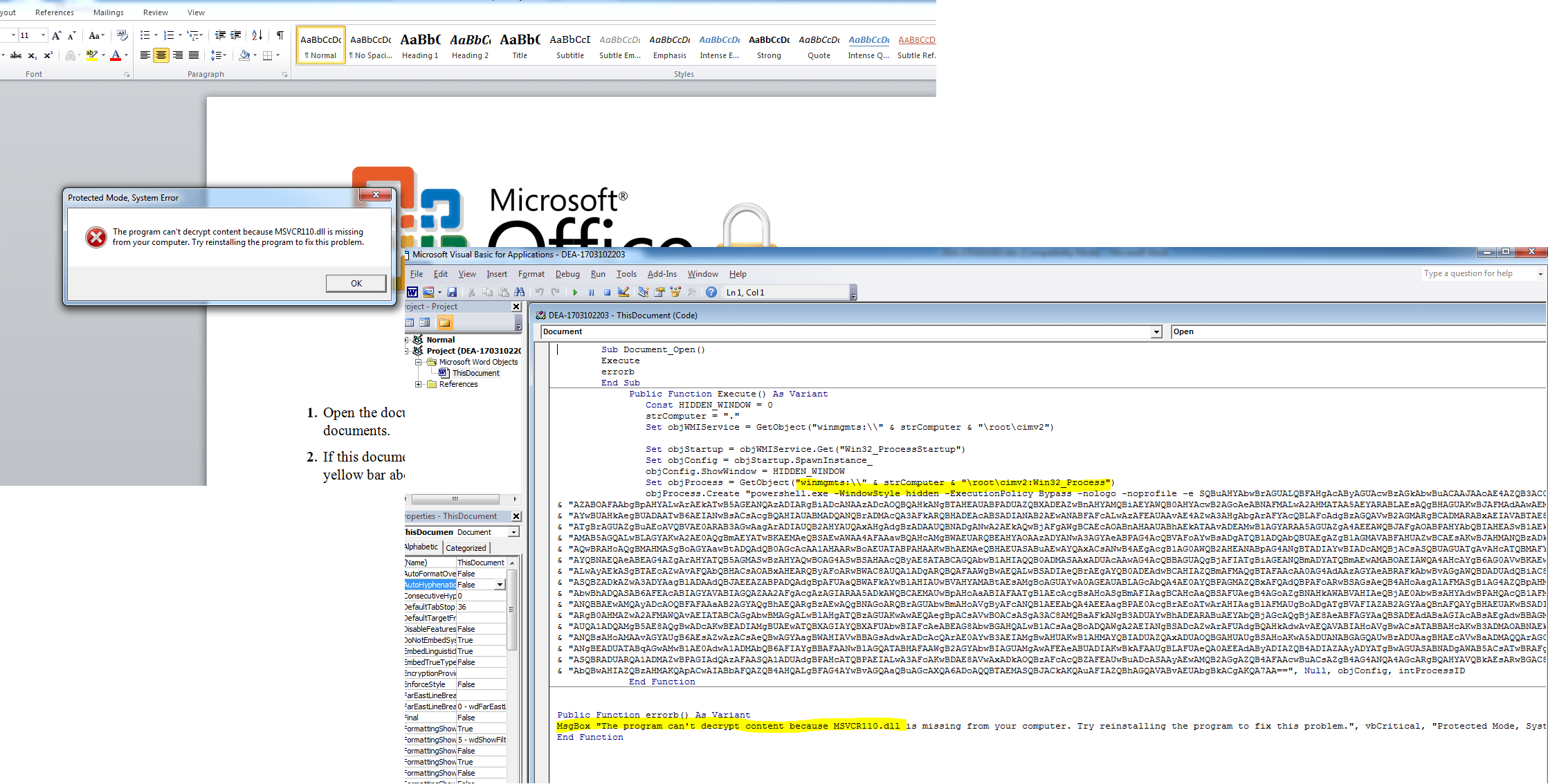Open Object Browser icon in VBA toolbar
The image size is (1548, 784).
(x=675, y=292)
